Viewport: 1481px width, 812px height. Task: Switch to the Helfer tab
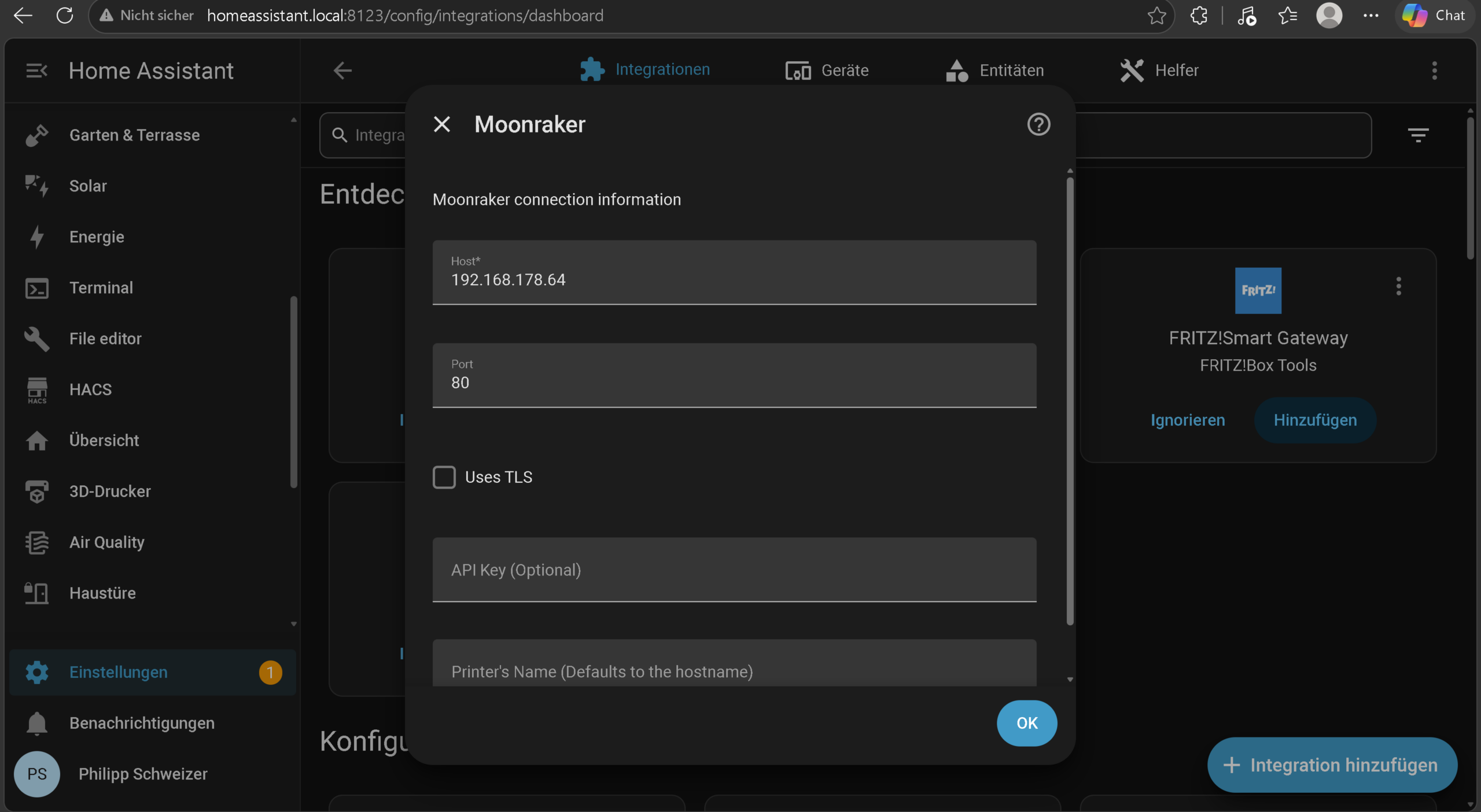click(1159, 70)
